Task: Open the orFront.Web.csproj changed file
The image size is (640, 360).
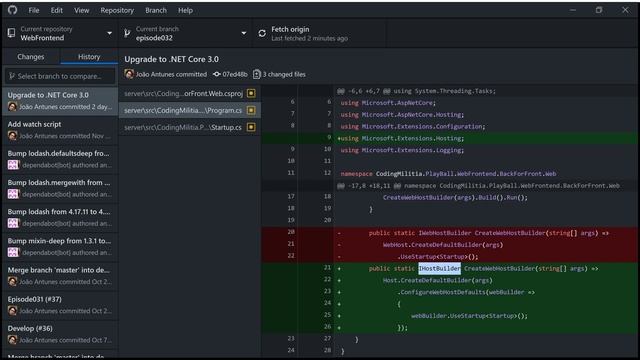Action: pyautogui.click(x=190, y=93)
